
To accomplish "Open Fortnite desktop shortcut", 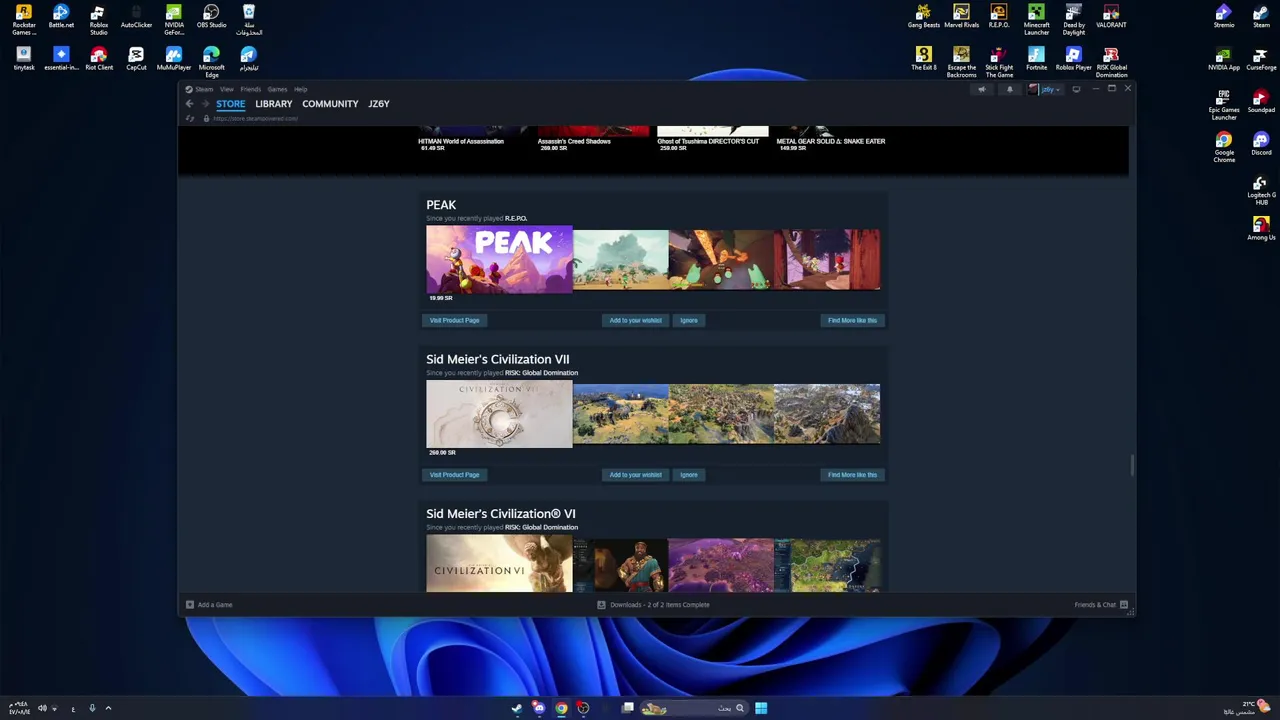I will [1036, 59].
